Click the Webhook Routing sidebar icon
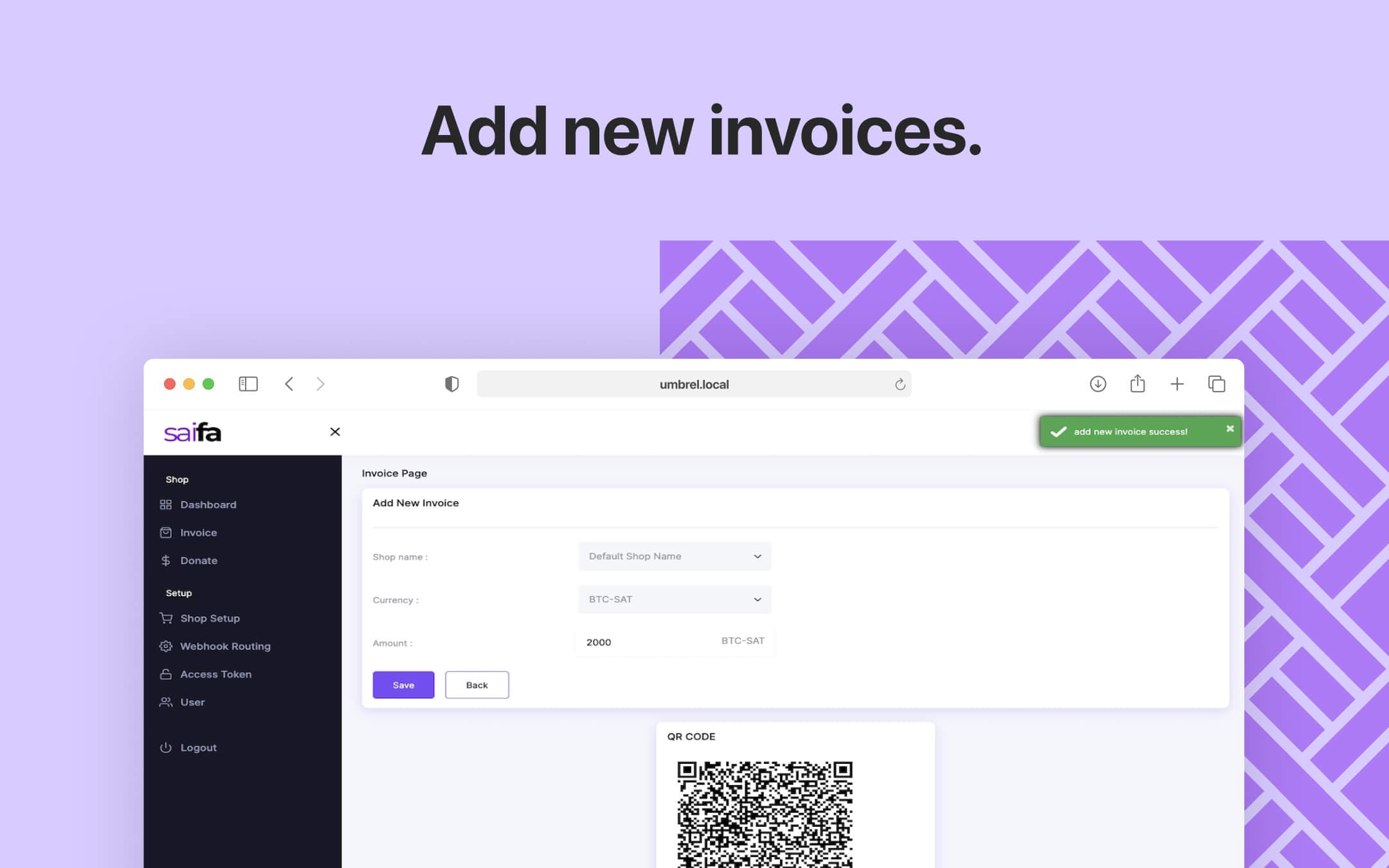Screen dimensions: 1389x868 pos(165,646)
